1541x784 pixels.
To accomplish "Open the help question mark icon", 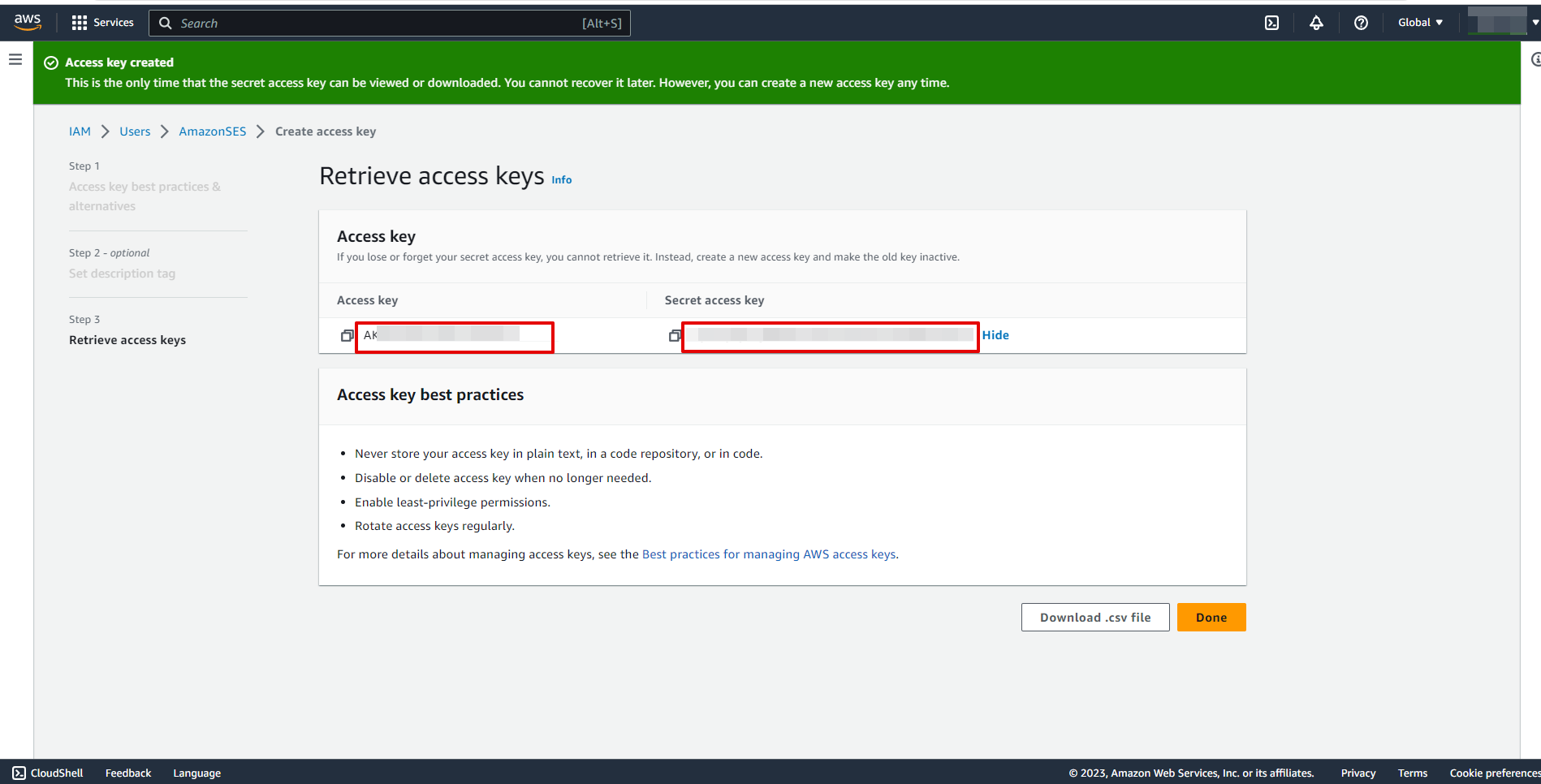I will [1361, 23].
